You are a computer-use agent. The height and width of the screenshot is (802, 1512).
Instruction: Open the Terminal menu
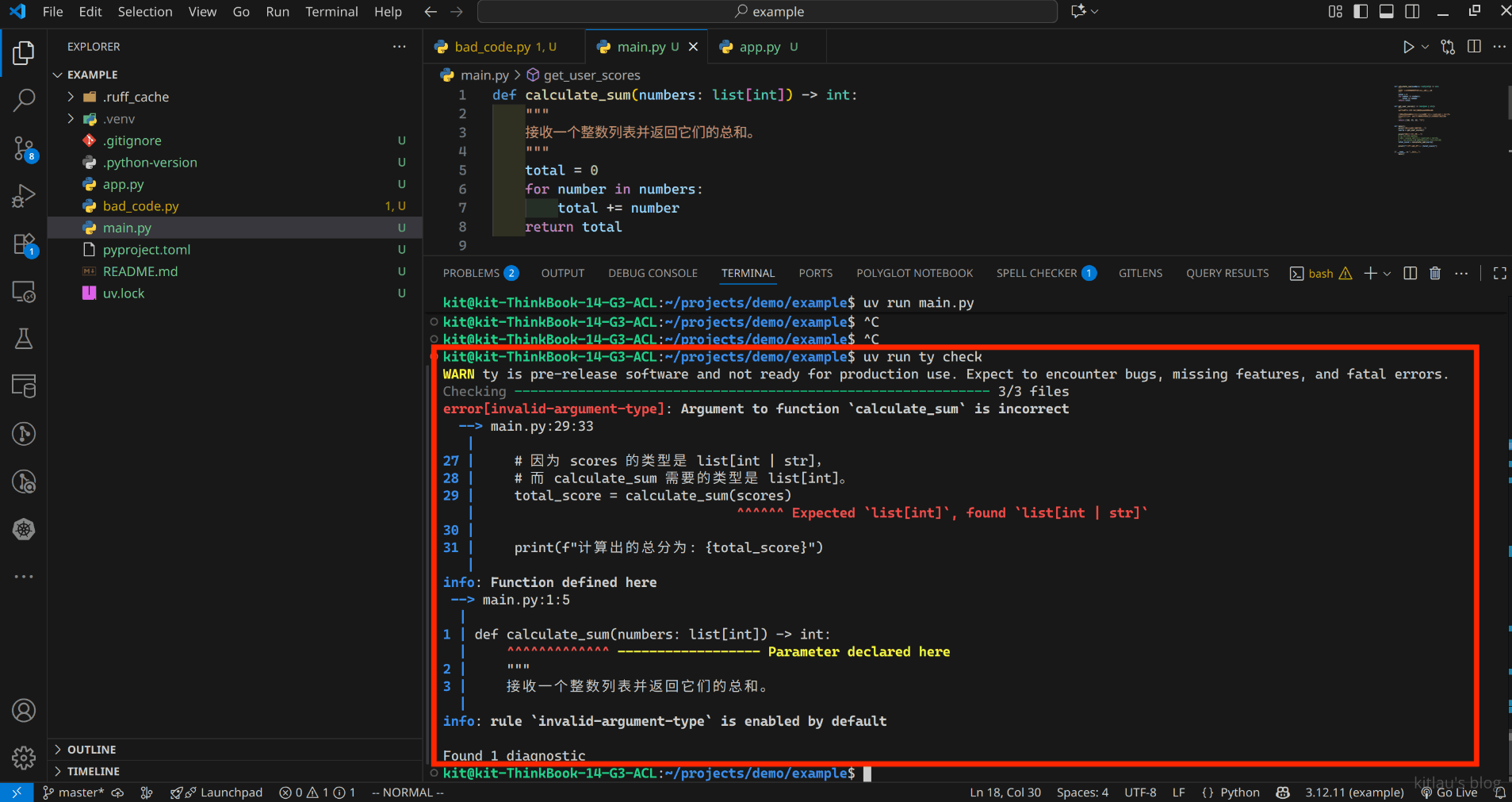point(331,12)
